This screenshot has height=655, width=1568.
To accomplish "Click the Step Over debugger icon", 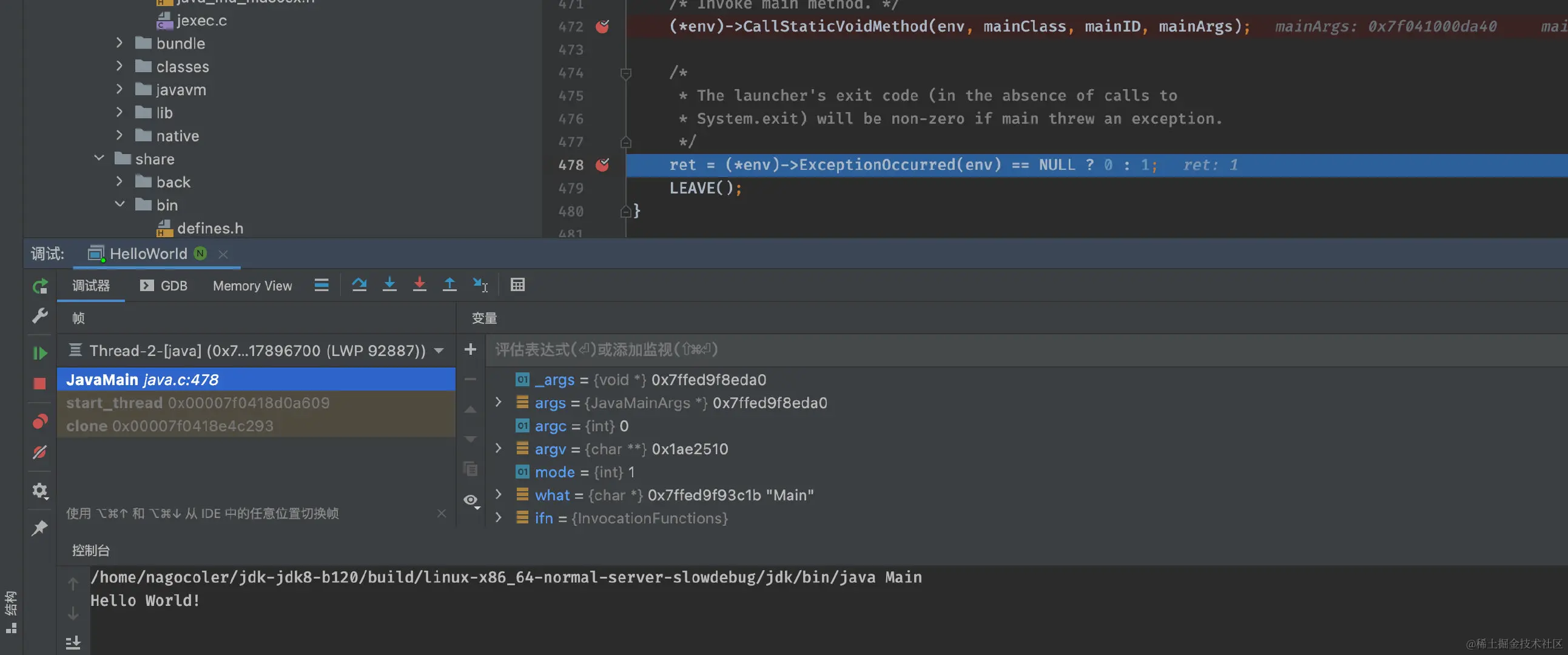I will [359, 285].
